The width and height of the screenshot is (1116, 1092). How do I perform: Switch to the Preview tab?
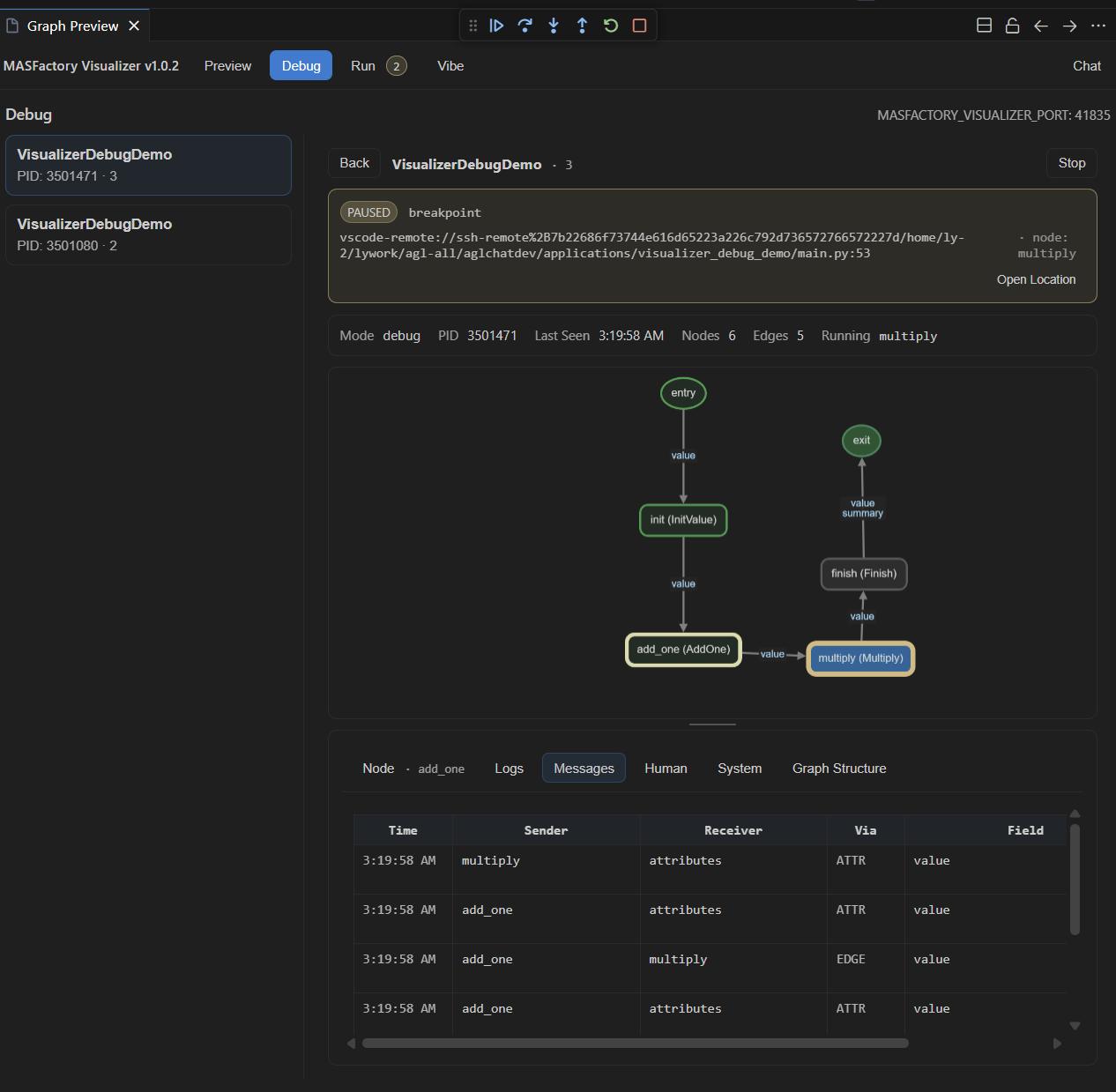click(x=227, y=66)
